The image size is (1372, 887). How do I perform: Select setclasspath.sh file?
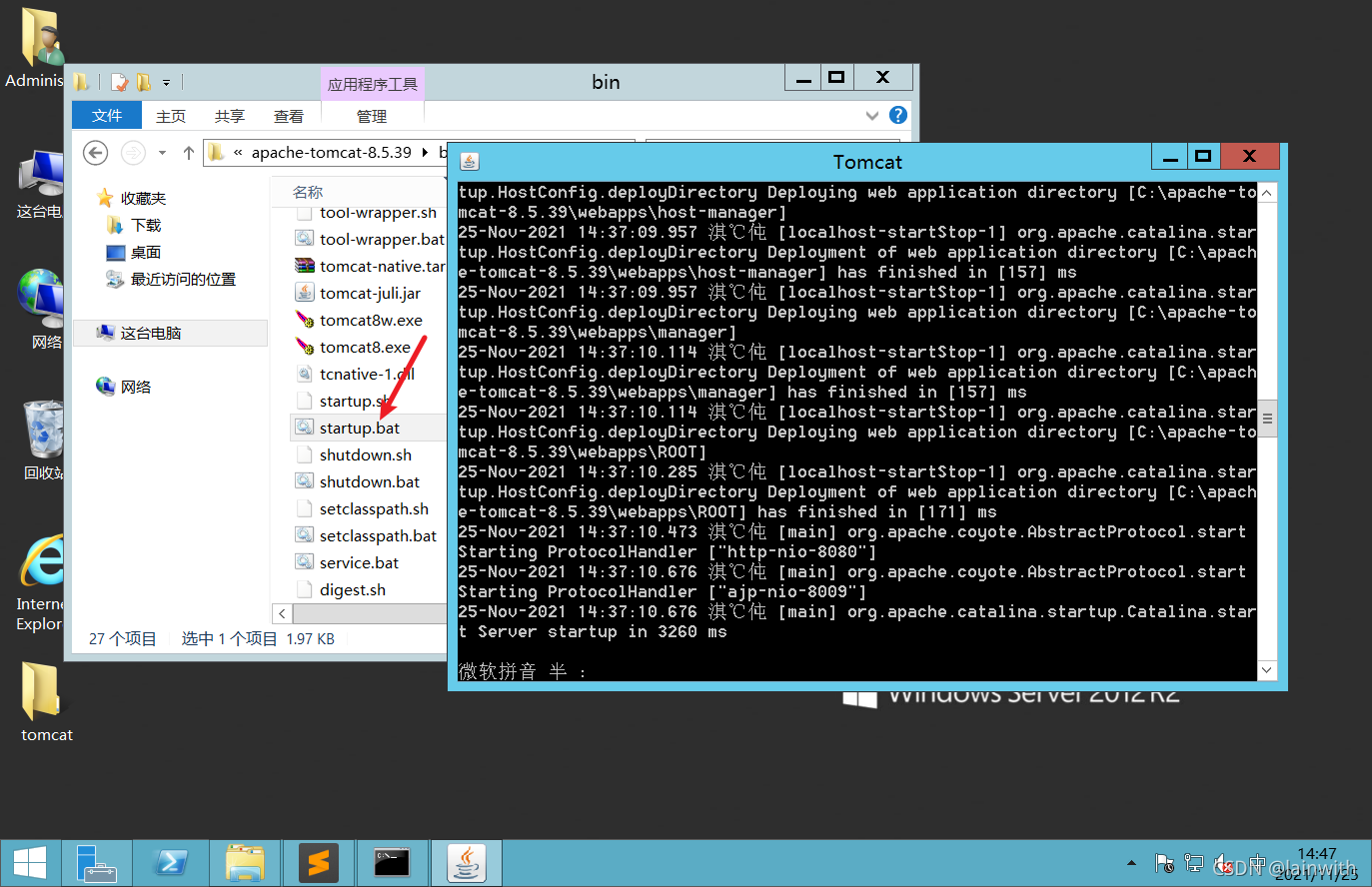(x=374, y=508)
